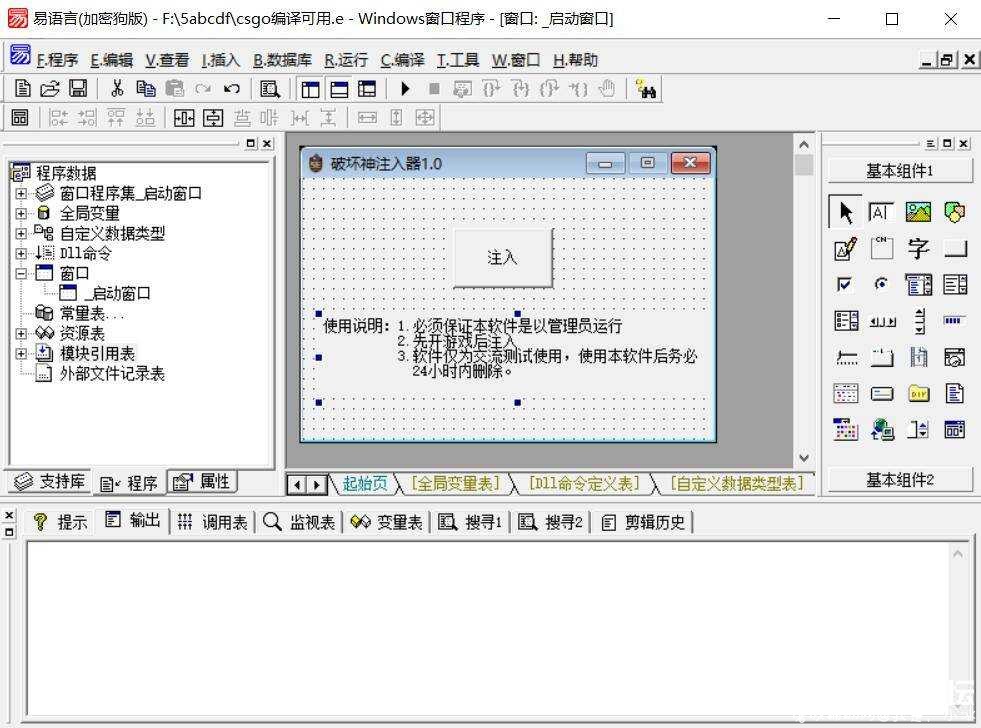Open the 起始页 document tab
Image resolution: width=981 pixels, height=728 pixels.
(x=365, y=483)
